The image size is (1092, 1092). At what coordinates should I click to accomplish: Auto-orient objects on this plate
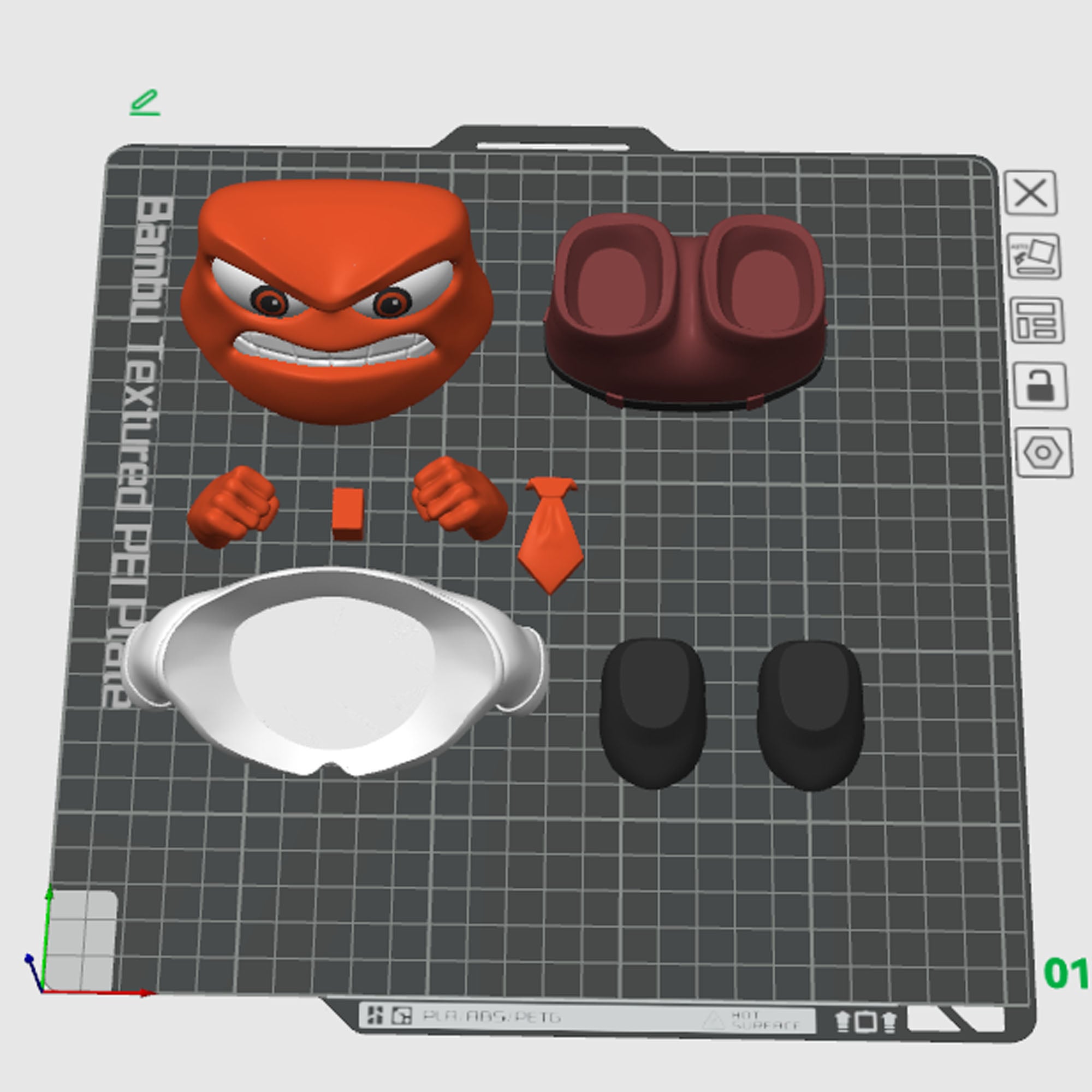click(x=1034, y=256)
